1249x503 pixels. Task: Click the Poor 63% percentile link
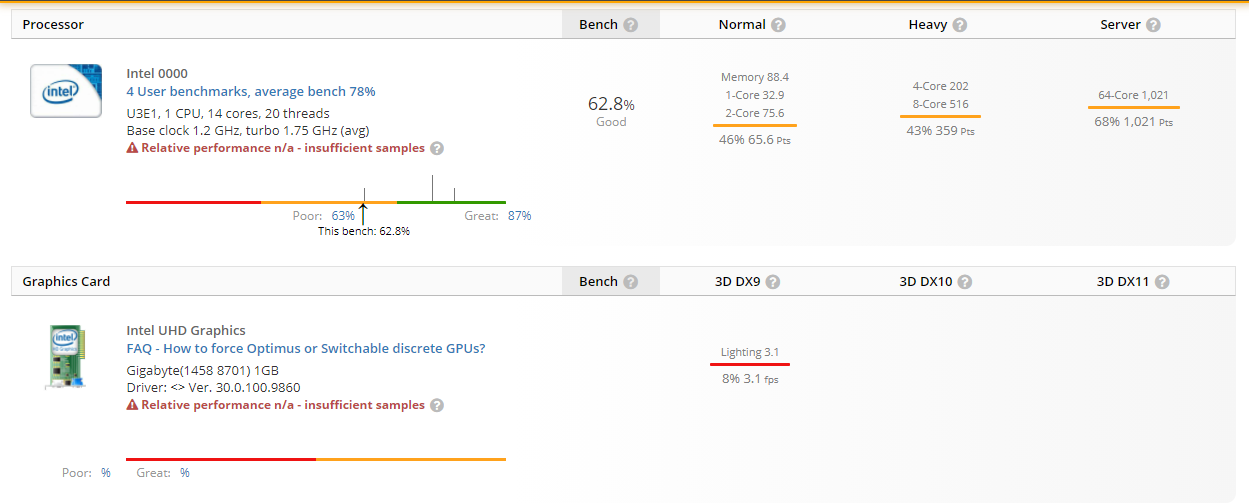tap(343, 215)
